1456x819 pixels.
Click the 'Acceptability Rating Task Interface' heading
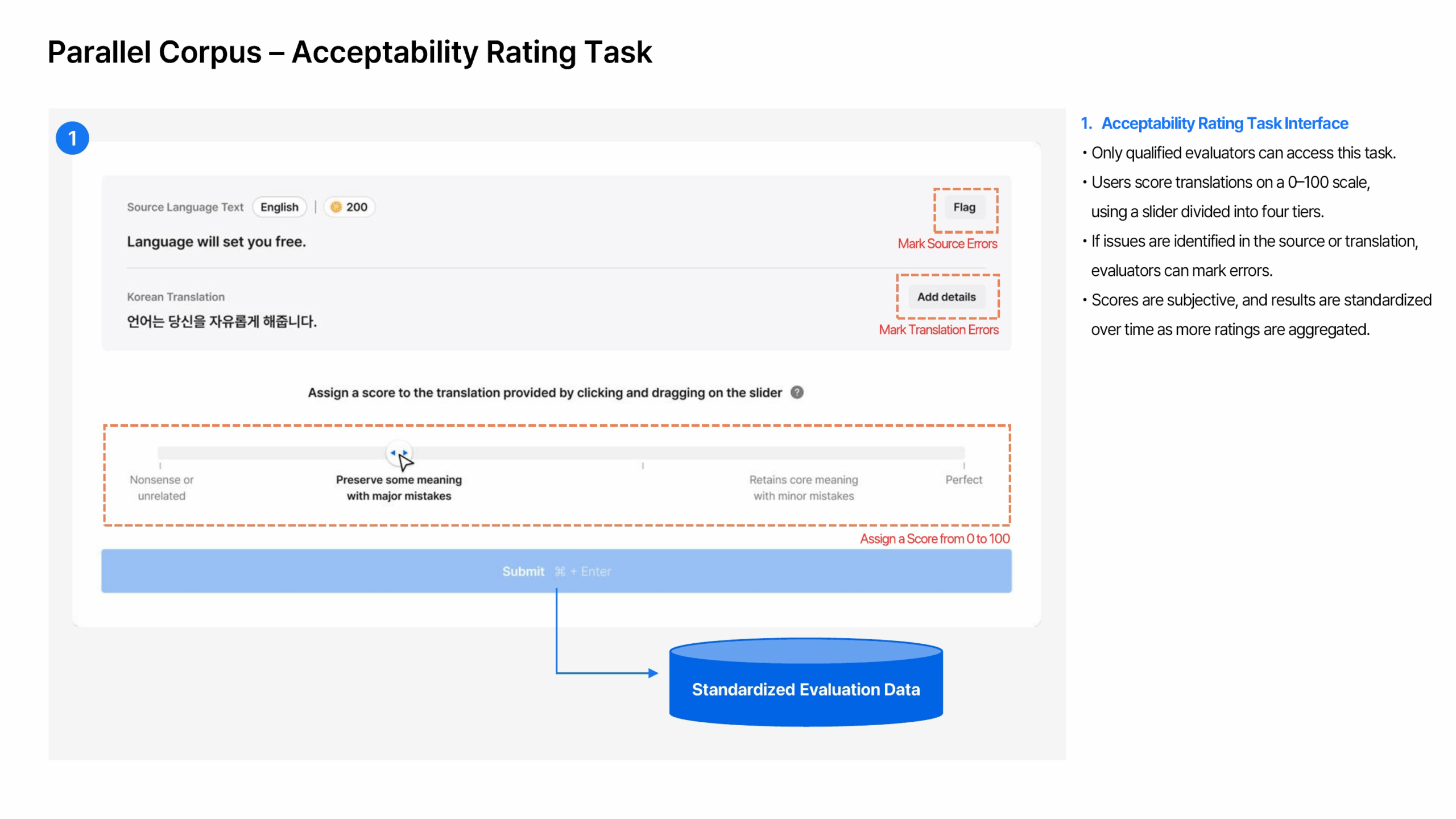coord(1224,123)
